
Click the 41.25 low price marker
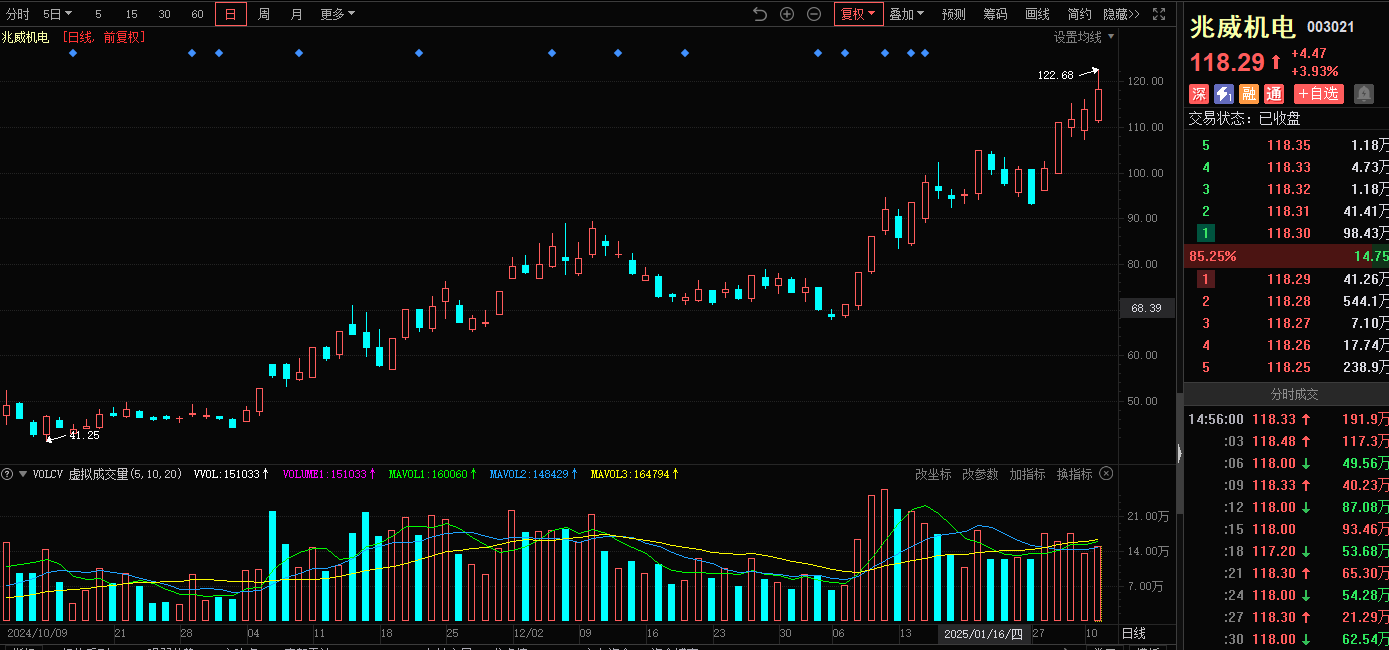[x=84, y=435]
